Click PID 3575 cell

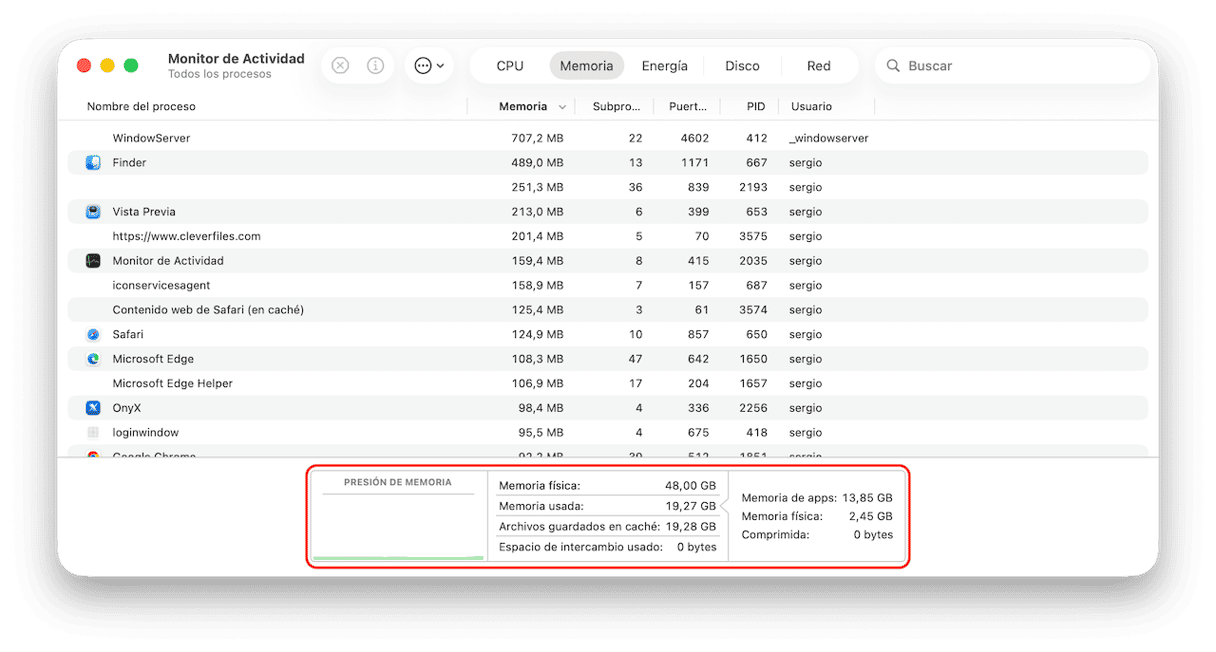pos(753,236)
